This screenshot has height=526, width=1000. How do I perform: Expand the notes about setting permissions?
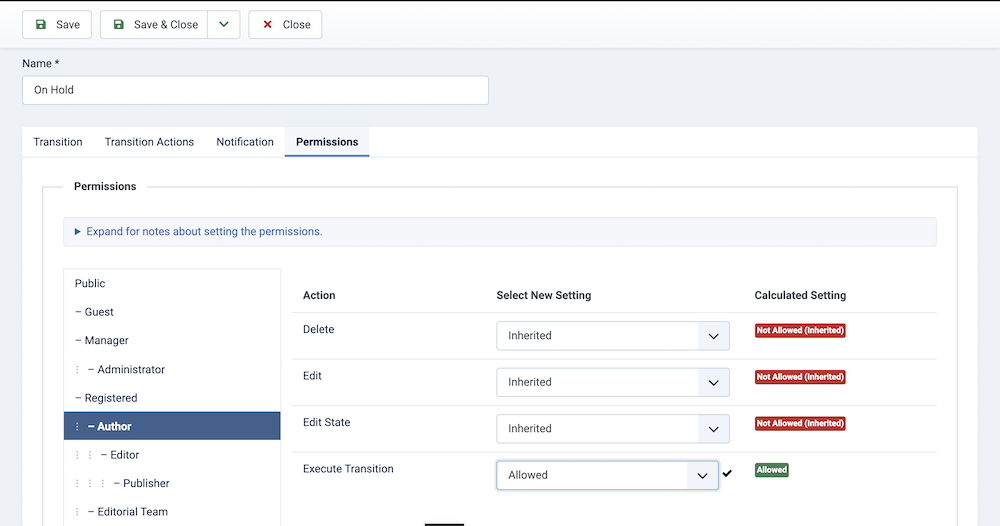point(204,231)
